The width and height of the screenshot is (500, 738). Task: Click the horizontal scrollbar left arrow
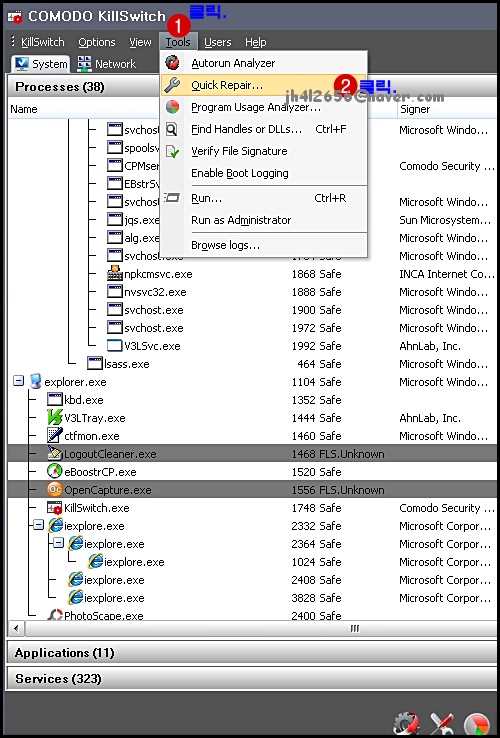pyautogui.click(x=16, y=628)
